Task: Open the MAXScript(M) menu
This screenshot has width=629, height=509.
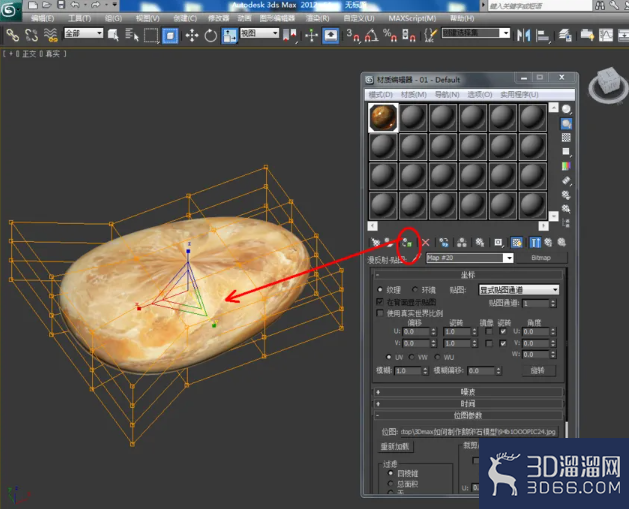Action: (x=412, y=18)
